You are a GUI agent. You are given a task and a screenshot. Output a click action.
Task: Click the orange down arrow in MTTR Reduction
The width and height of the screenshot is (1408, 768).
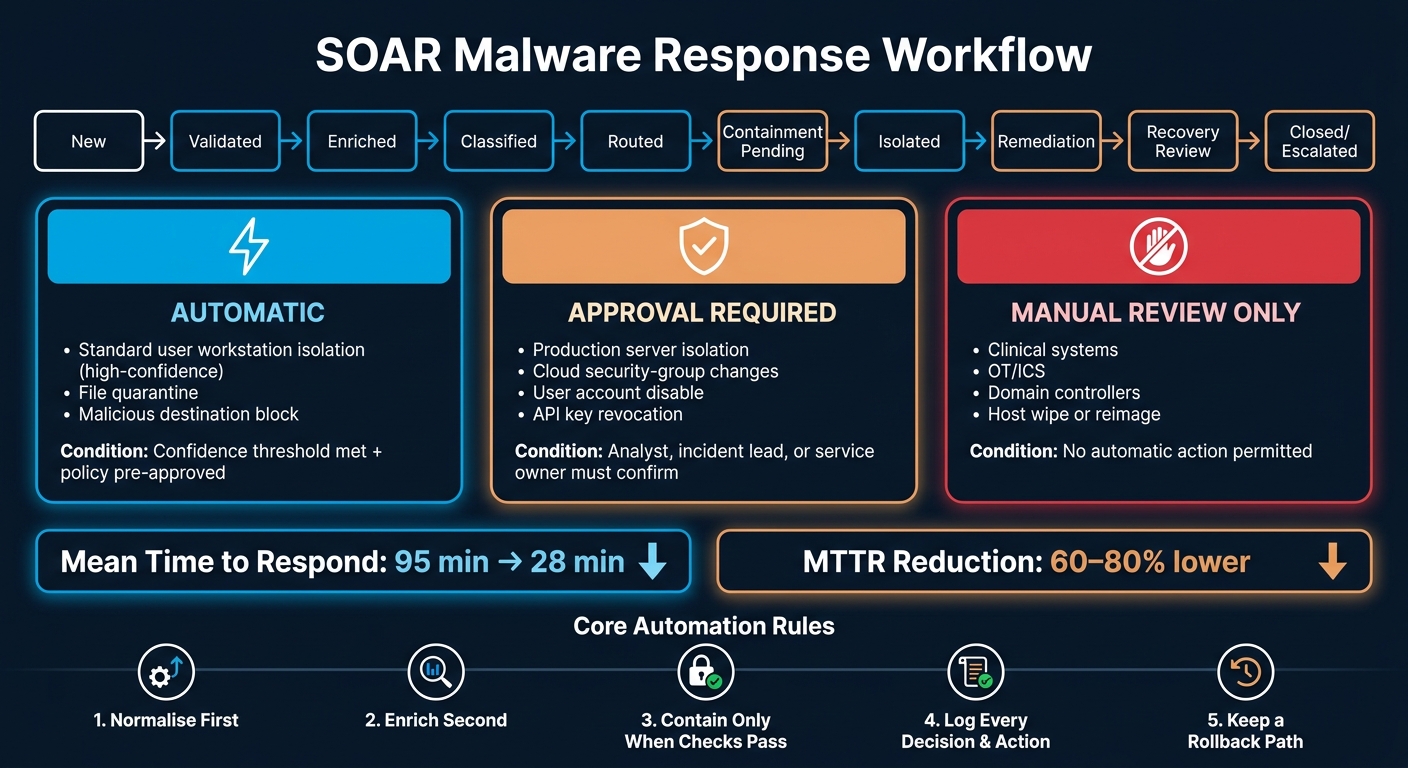(1332, 562)
